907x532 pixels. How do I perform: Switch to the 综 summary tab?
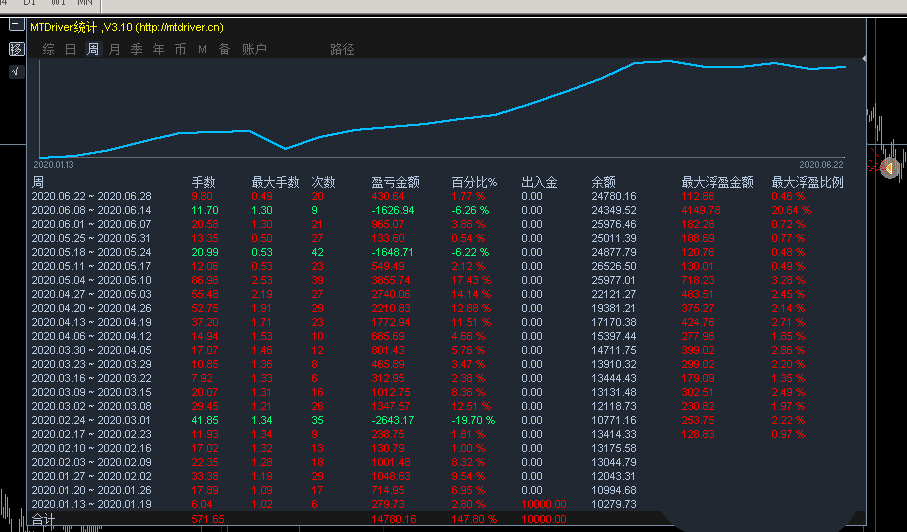(x=48, y=49)
